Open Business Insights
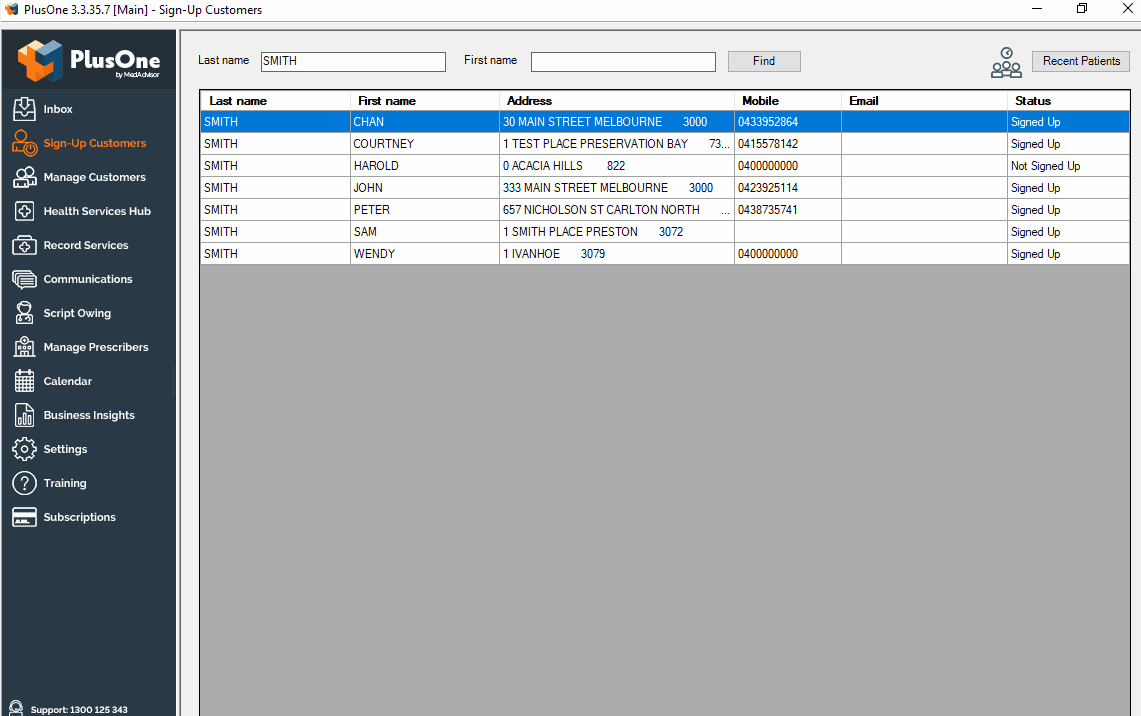This screenshot has height=716, width=1141. point(89,415)
